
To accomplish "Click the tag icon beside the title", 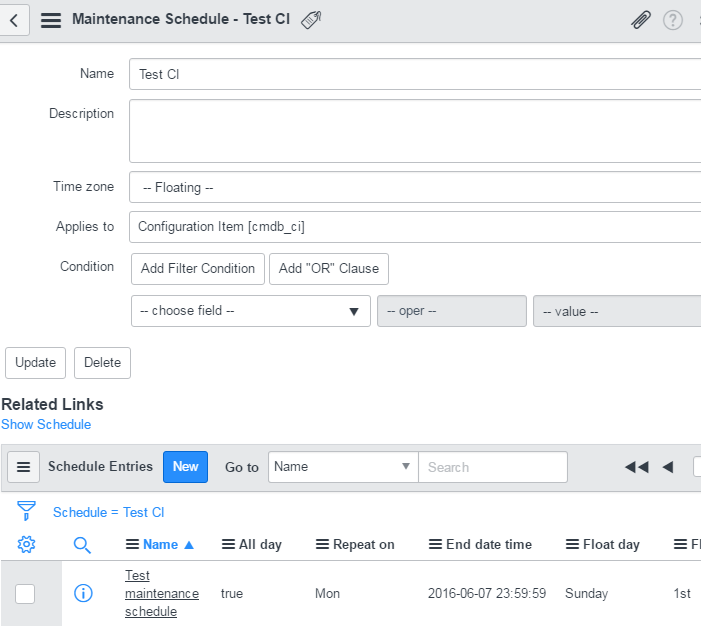I will (x=311, y=20).
